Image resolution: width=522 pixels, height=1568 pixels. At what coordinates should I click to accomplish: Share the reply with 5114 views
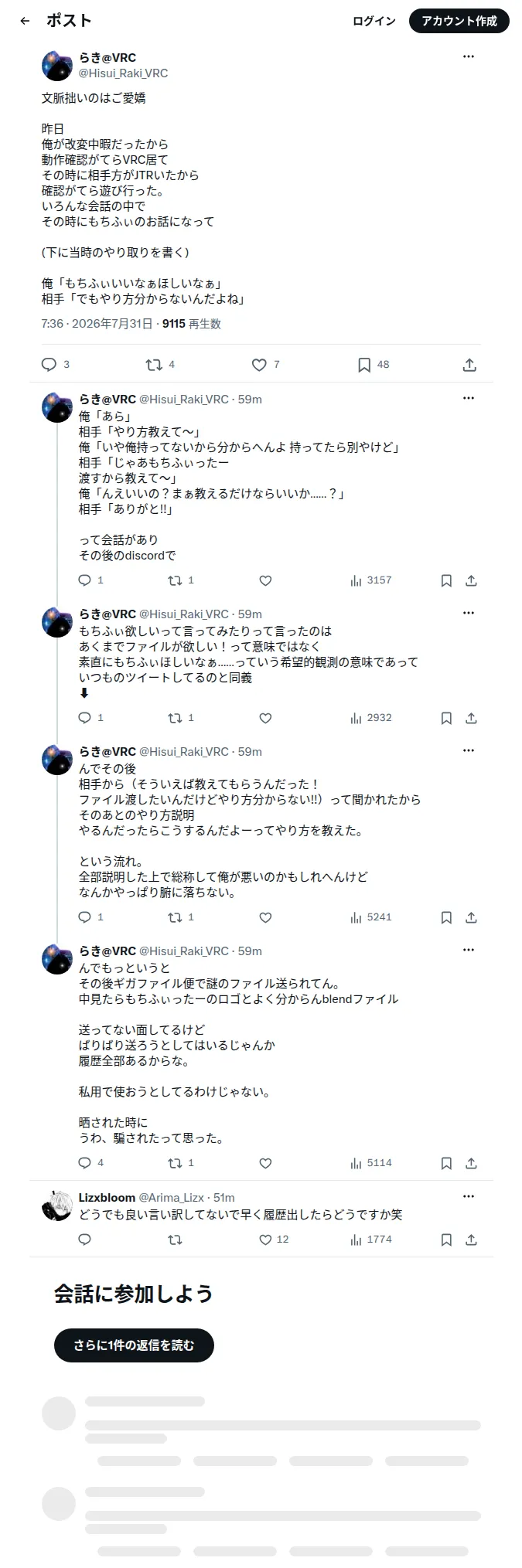click(x=471, y=1163)
